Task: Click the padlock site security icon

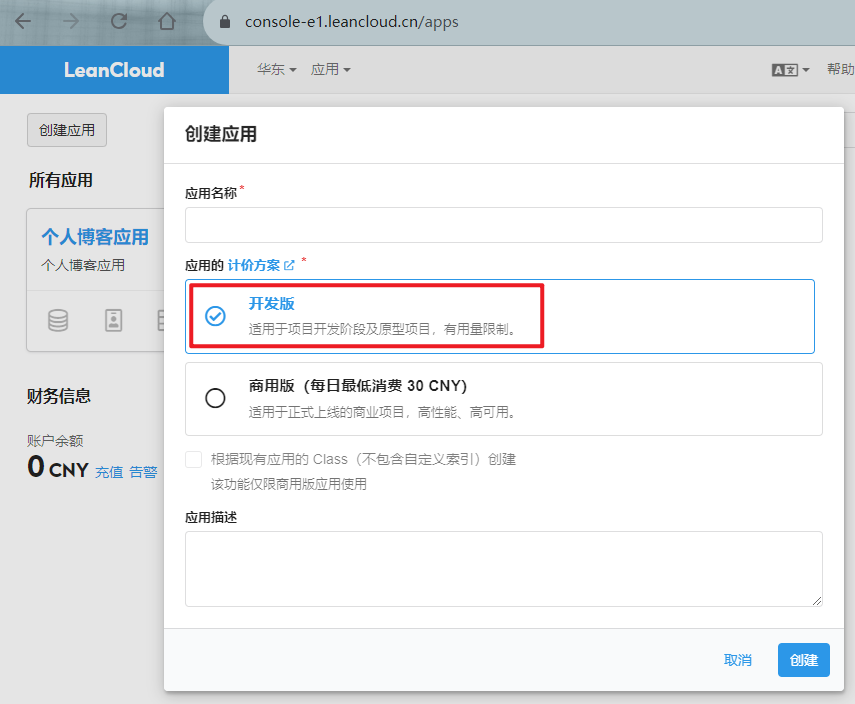Action: pos(224,22)
